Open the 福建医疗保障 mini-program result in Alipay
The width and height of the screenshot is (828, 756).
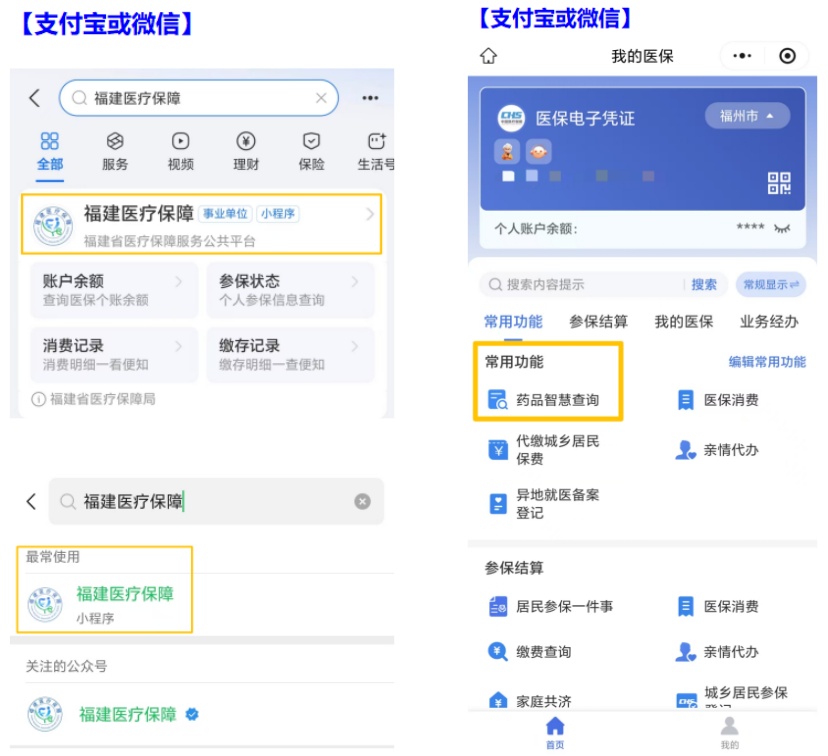coord(201,224)
